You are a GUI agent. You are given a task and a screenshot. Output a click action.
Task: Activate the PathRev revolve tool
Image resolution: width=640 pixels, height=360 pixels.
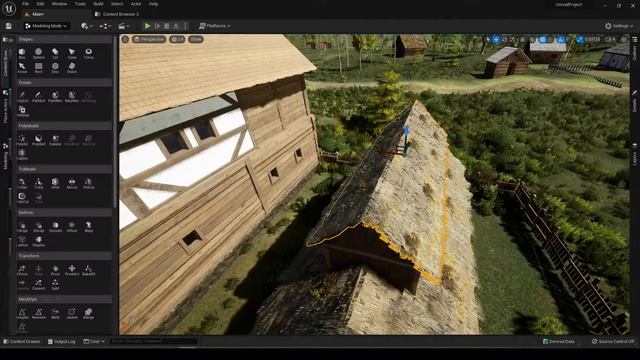pos(55,97)
